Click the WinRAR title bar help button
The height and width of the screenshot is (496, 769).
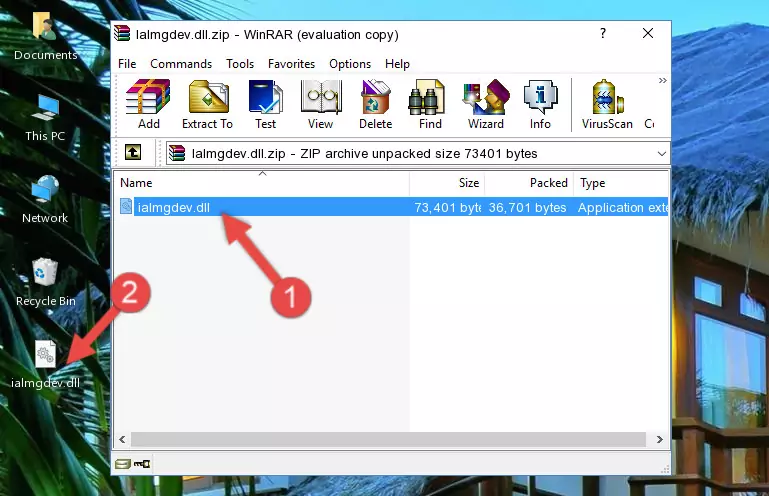(x=603, y=33)
